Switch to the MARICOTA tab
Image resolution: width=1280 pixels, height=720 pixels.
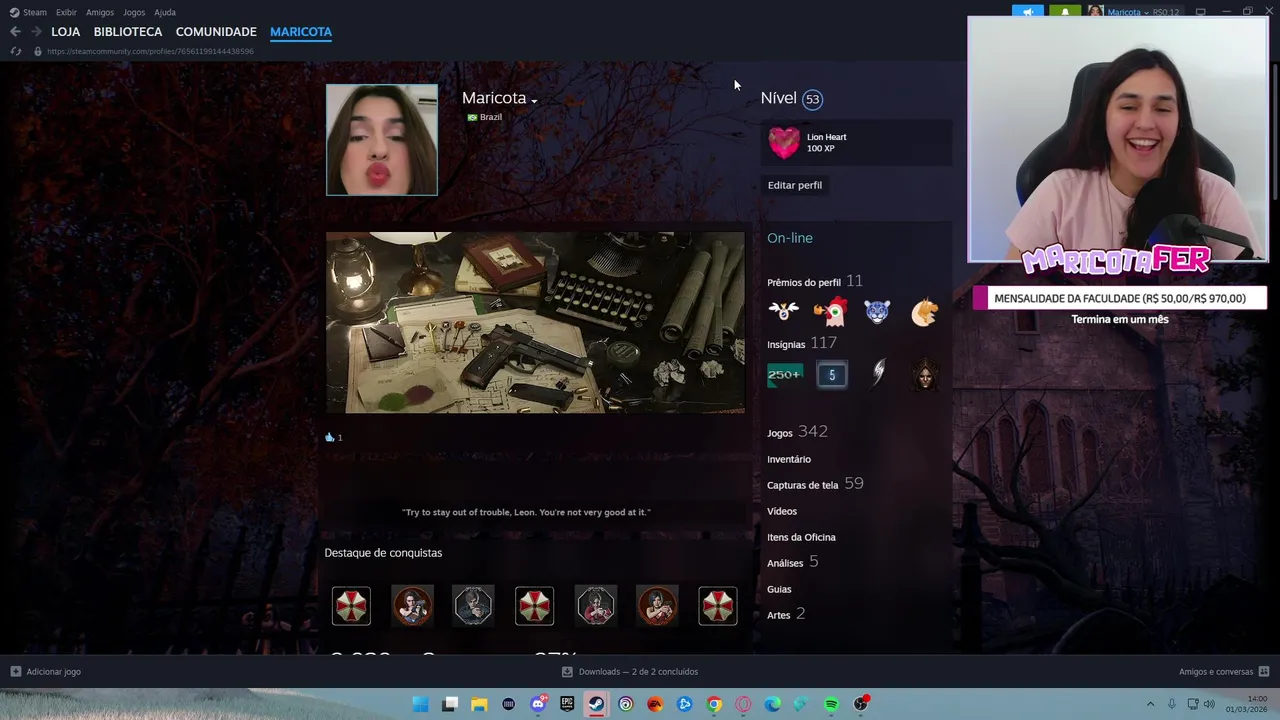(x=301, y=32)
